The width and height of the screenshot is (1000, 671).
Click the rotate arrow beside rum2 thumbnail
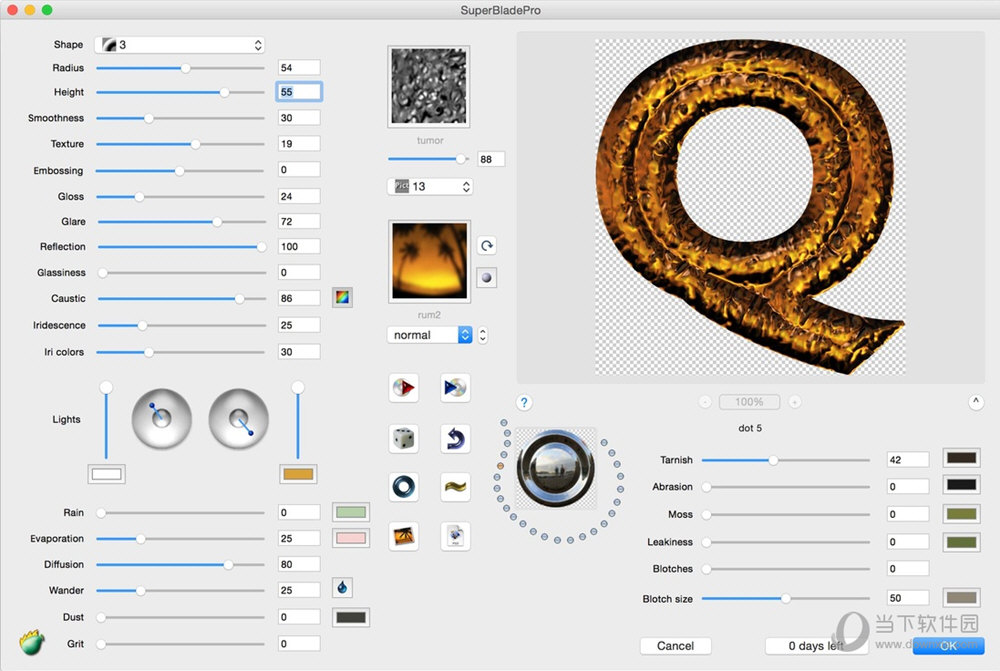pyautogui.click(x=486, y=246)
